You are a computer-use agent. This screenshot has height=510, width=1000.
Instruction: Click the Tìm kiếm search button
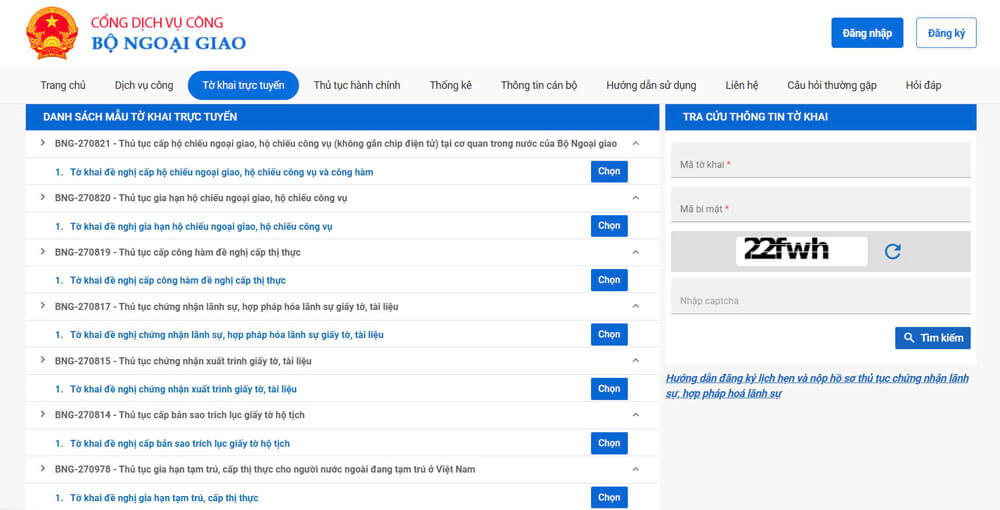click(932, 338)
